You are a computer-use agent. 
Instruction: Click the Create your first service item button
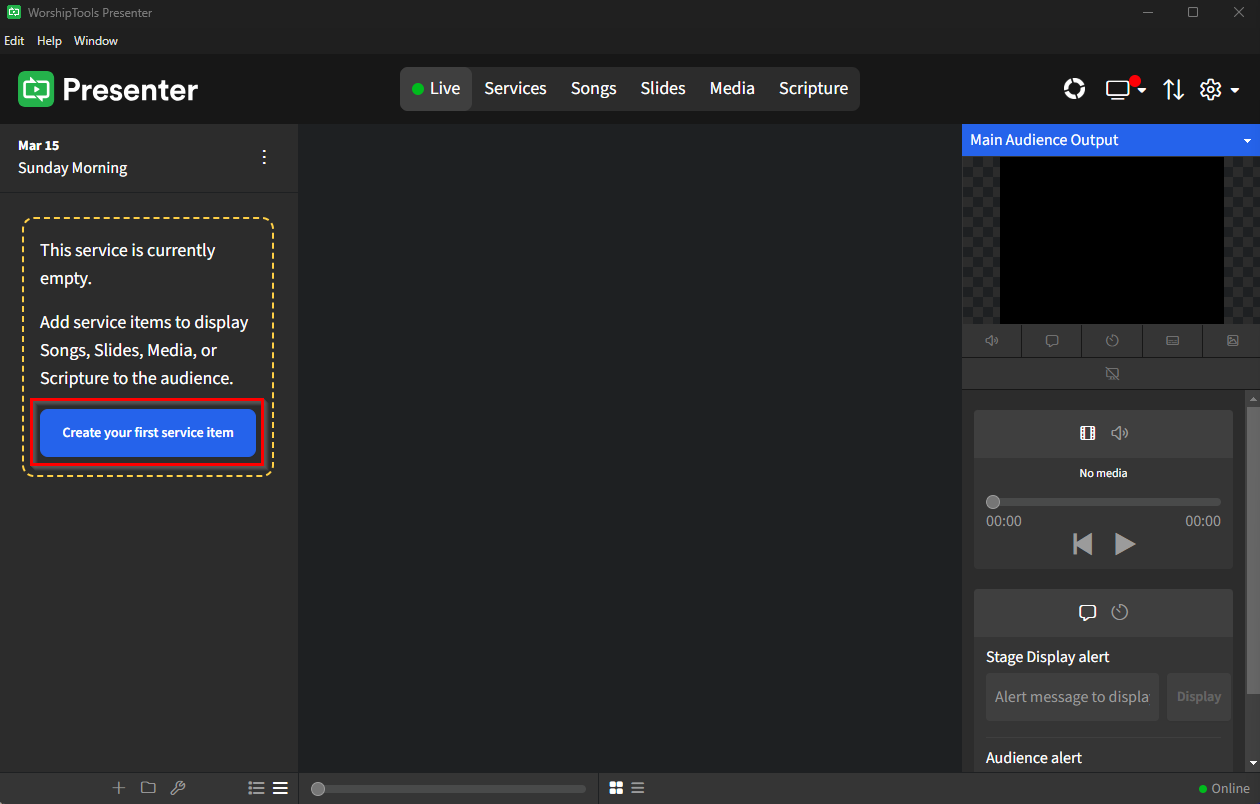coord(146,432)
